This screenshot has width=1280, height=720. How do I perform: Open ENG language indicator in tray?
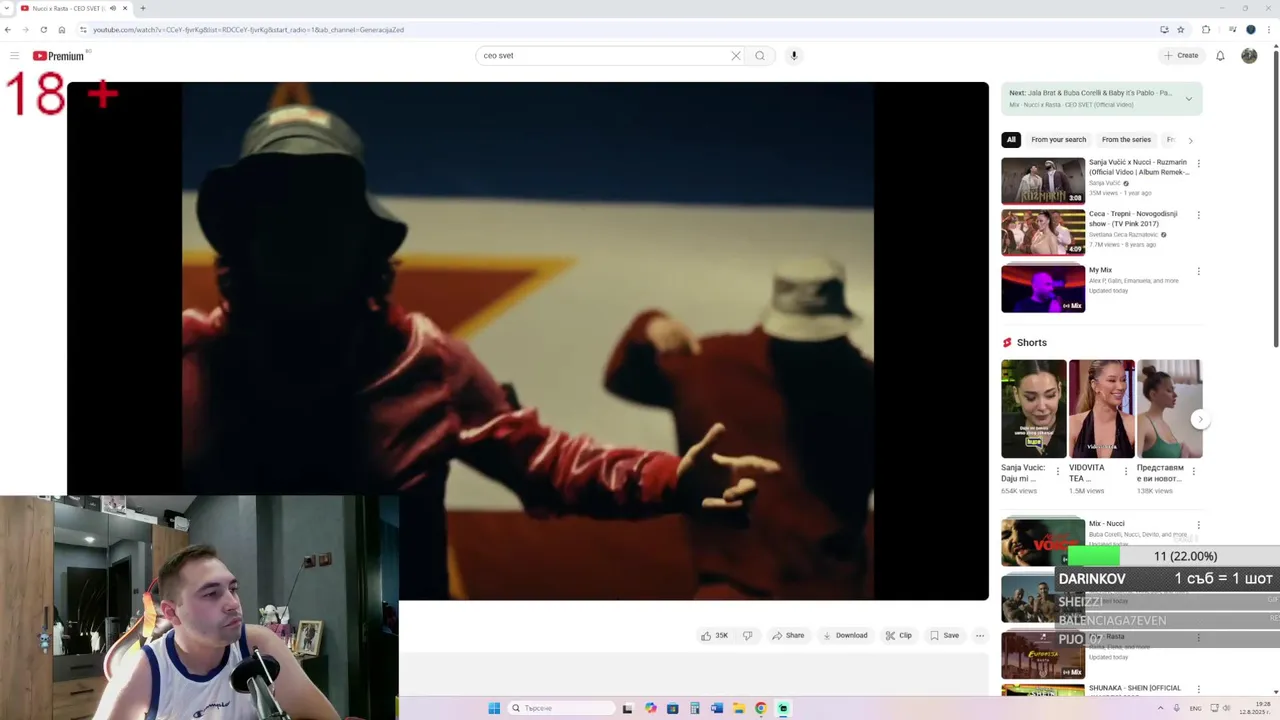point(1195,708)
